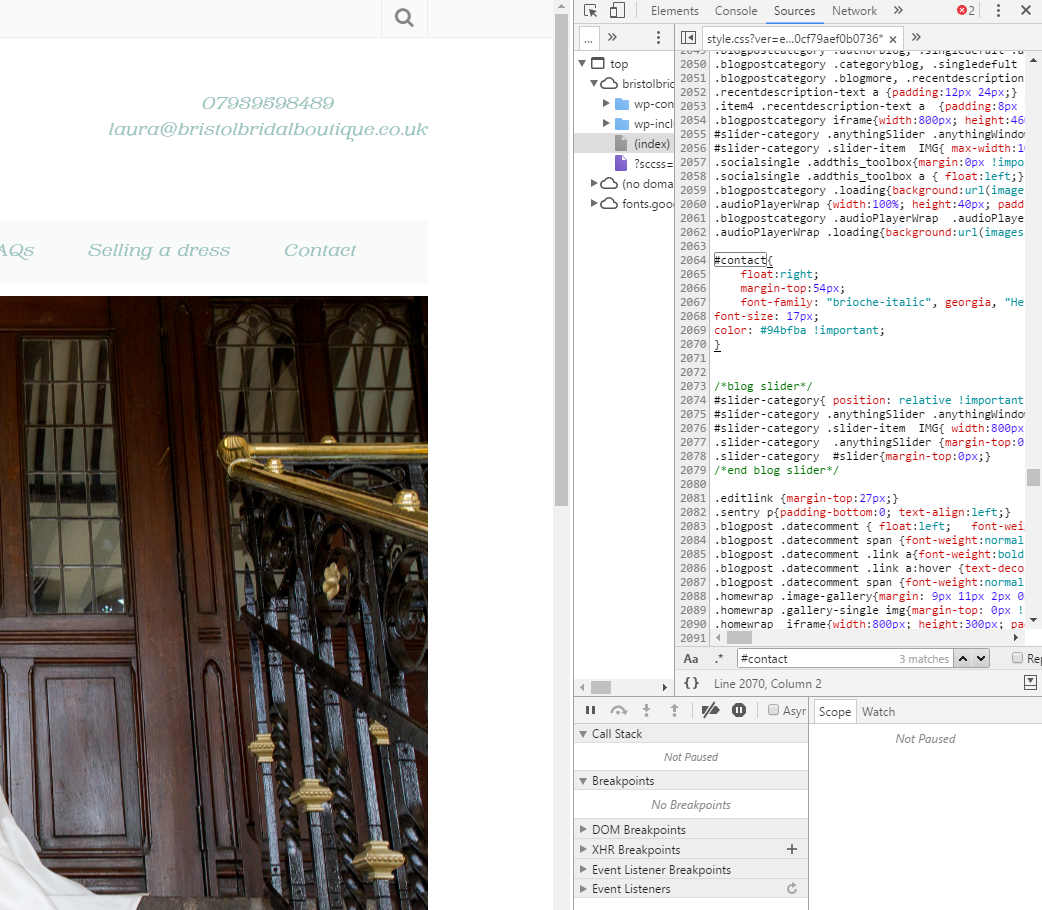Viewport: 1042px width, 910px height.
Task: Close the DevTools panel
Action: (1026, 11)
